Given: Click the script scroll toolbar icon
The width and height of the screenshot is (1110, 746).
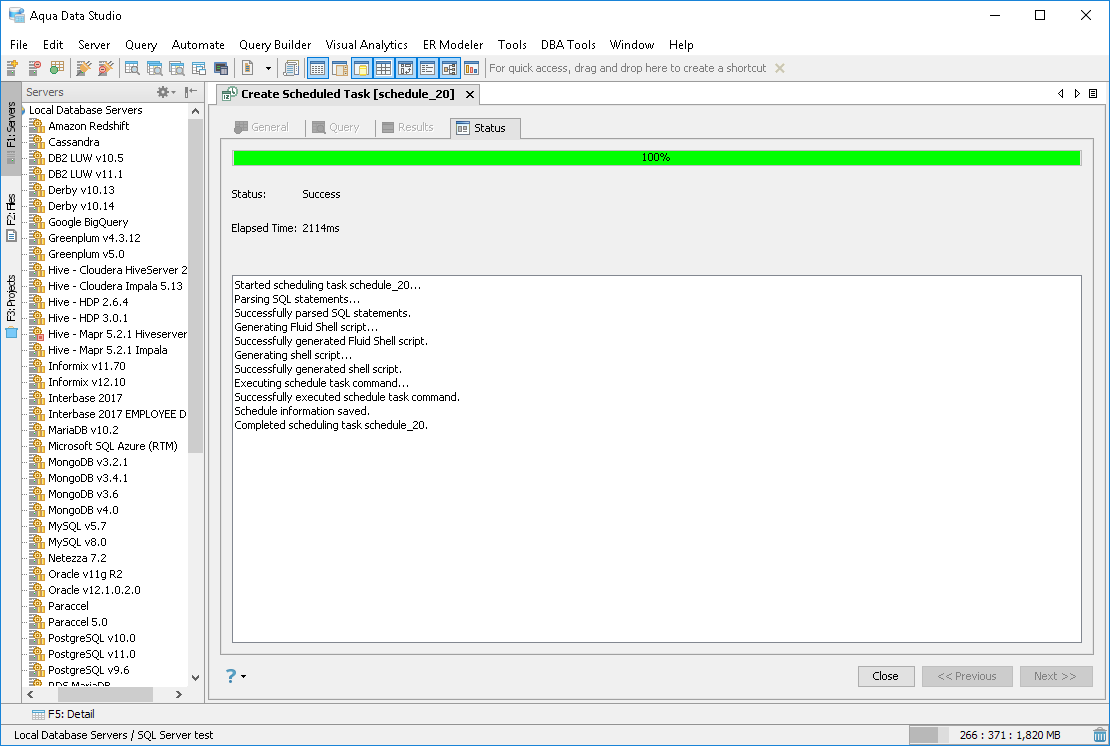Looking at the screenshot, I should [290, 68].
